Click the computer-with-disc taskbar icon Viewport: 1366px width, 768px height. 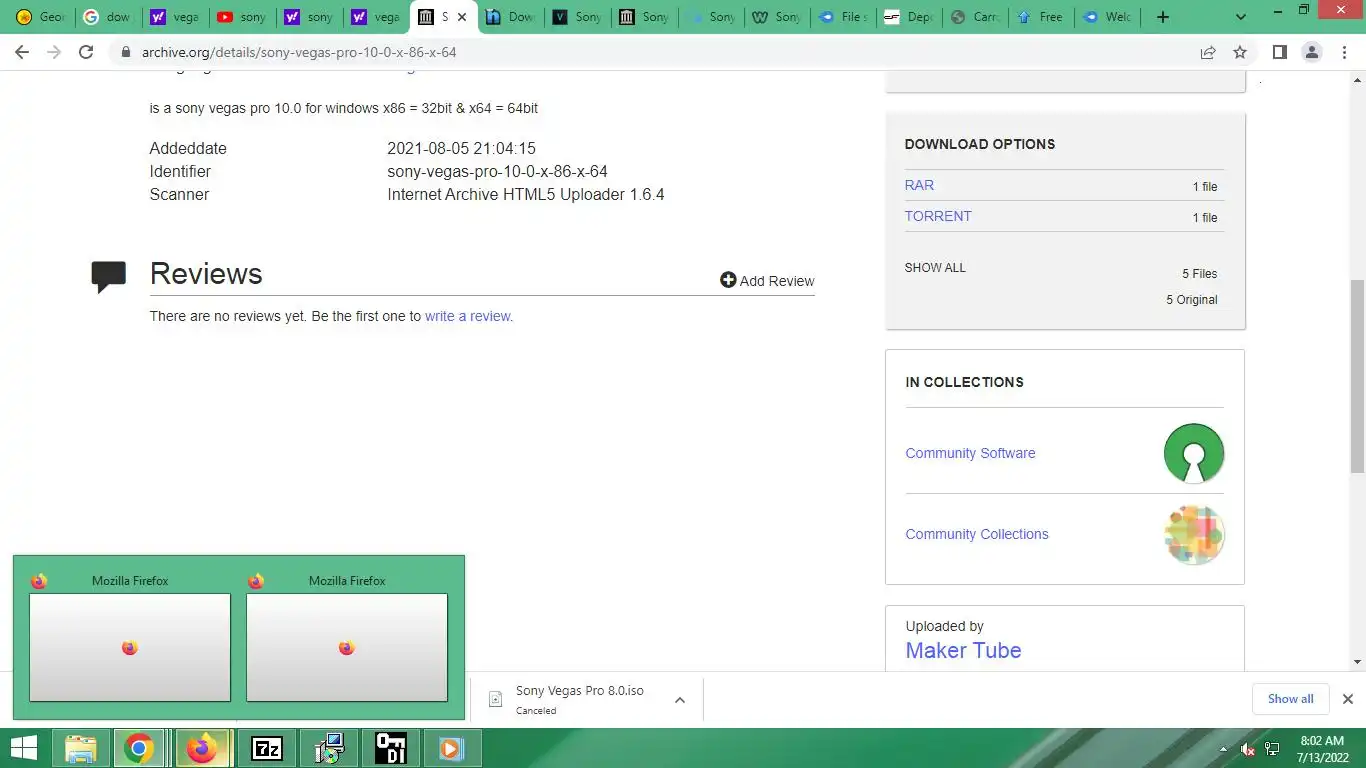[329, 748]
